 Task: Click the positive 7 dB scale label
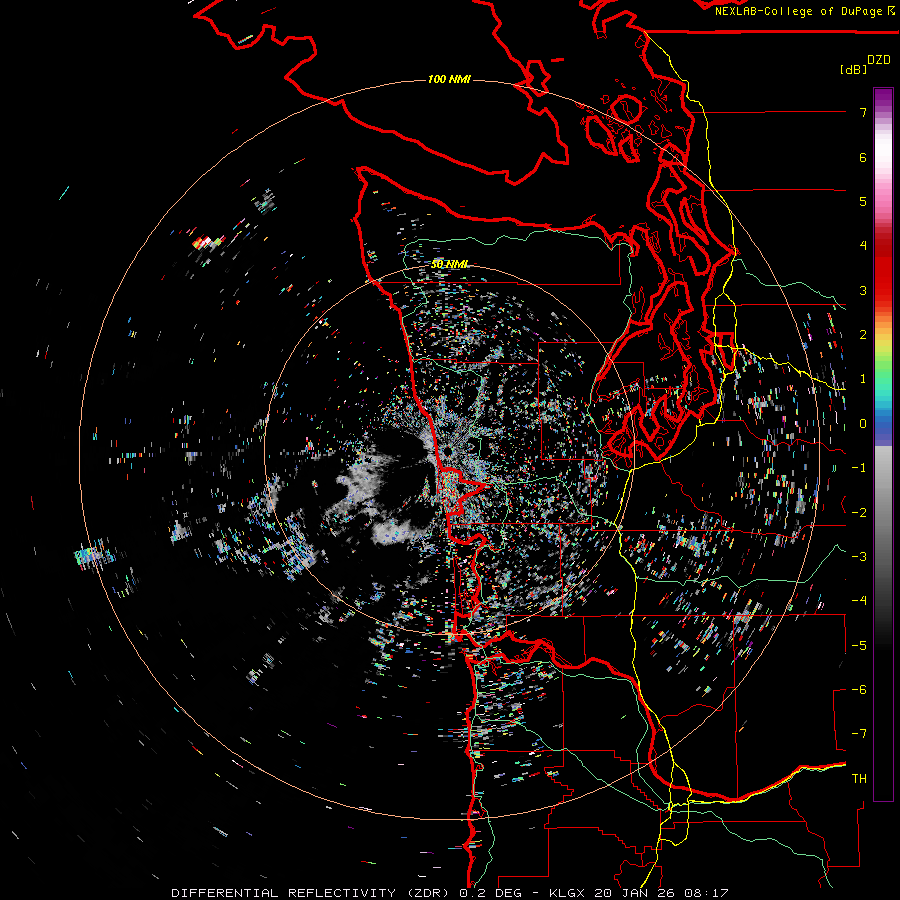coord(863,112)
